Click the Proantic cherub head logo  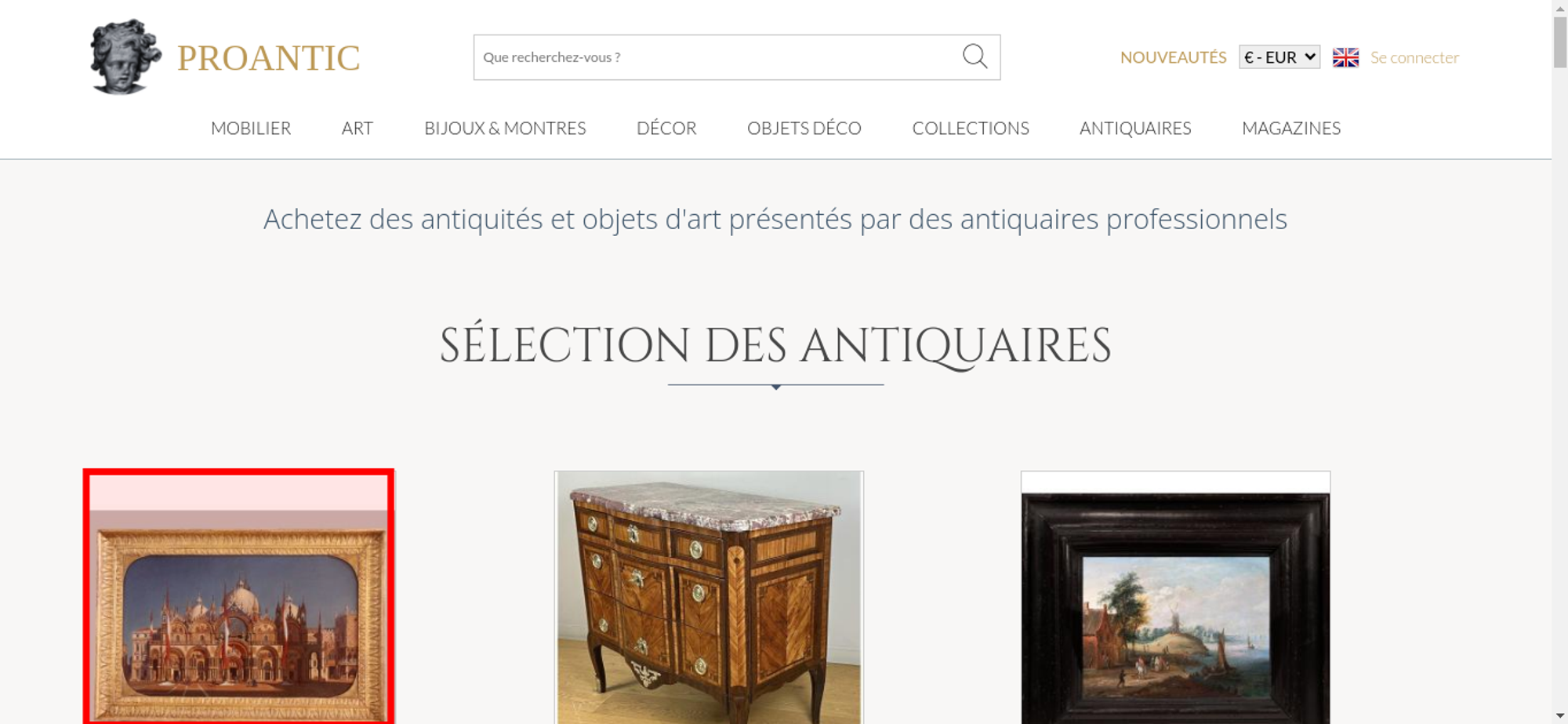tap(125, 56)
